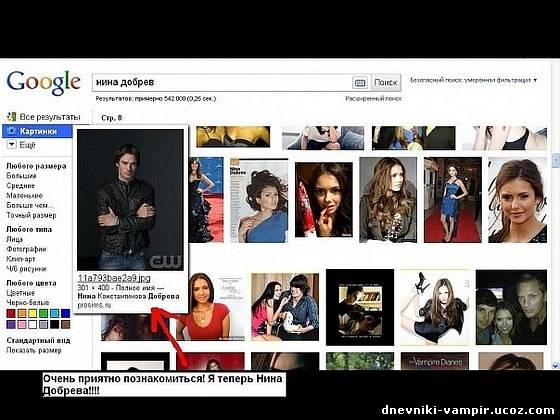Choose the dark blue color swatch

pos(65,313)
